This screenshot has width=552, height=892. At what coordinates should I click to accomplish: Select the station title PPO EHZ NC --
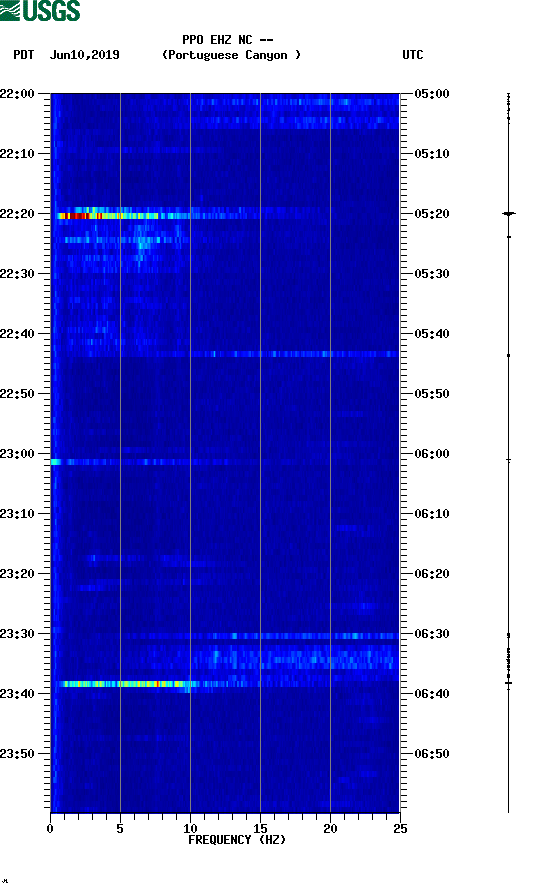[228, 40]
